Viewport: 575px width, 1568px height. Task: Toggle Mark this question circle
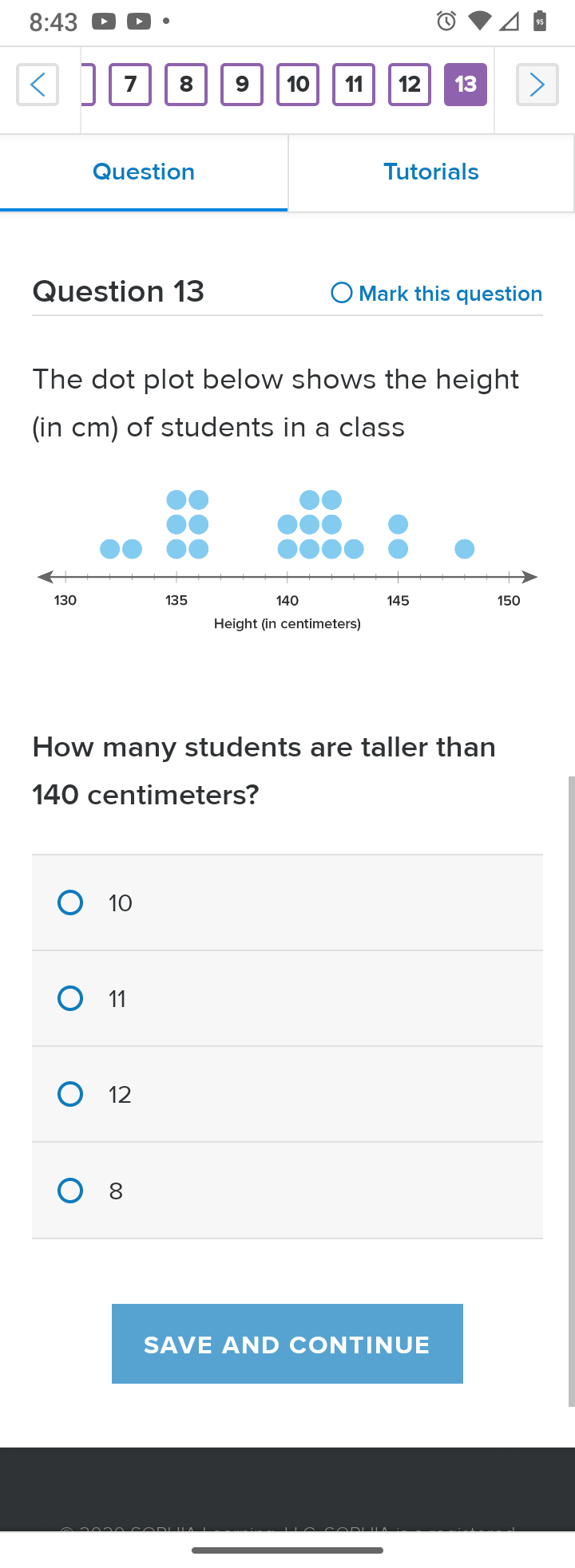point(342,293)
